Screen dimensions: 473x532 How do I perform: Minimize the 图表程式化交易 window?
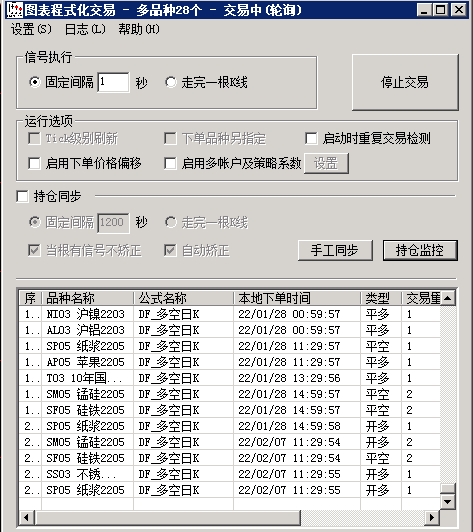click(x=424, y=10)
